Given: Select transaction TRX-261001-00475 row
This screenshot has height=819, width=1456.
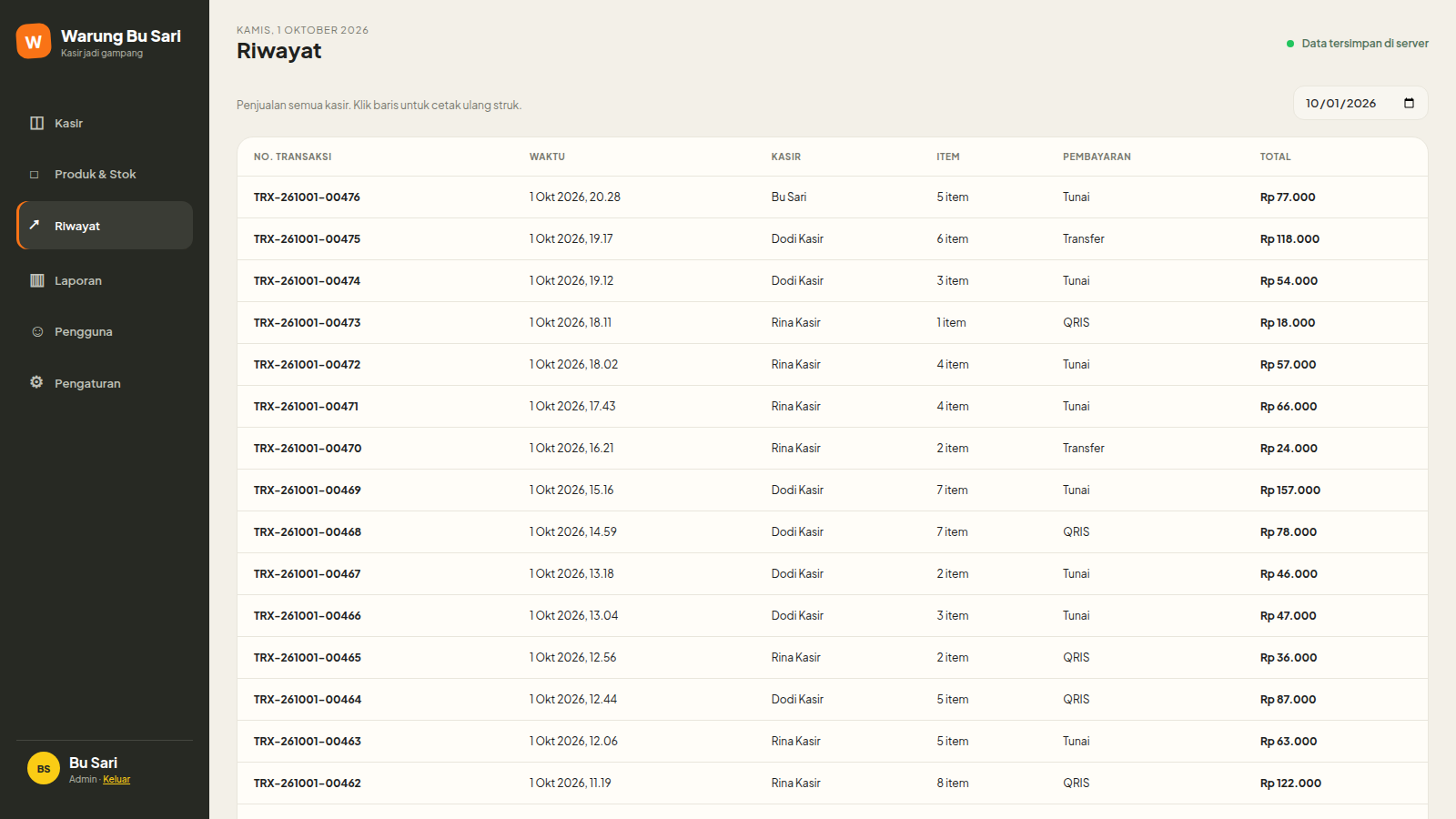Looking at the screenshot, I should (x=833, y=238).
